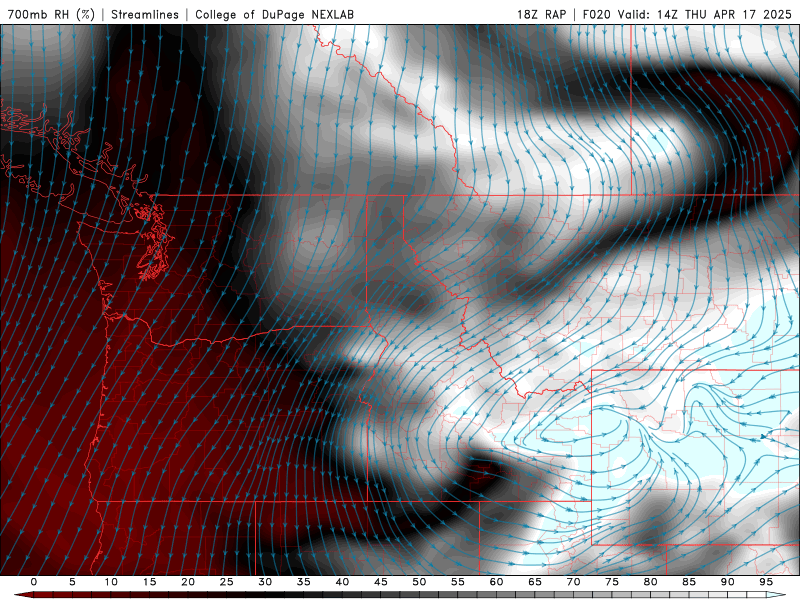
Task: Click the colorbar tick label "0"
Action: pyautogui.click(x=34, y=582)
